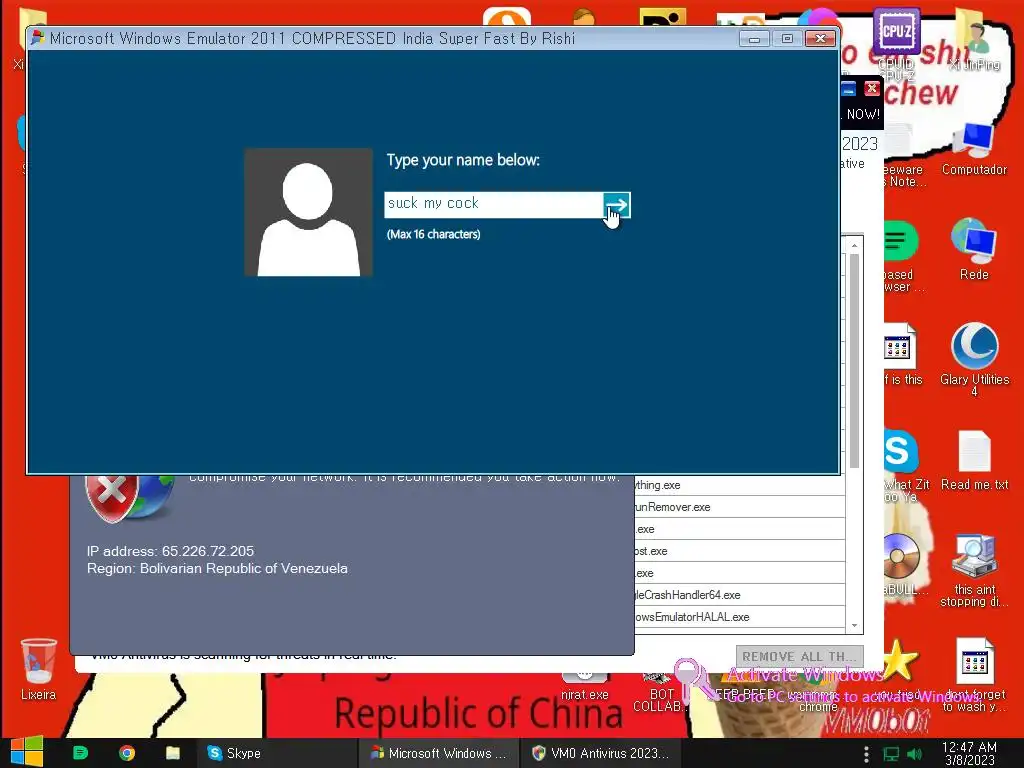
Task: Click antivirus list scroll up arrow
Action: point(854,246)
